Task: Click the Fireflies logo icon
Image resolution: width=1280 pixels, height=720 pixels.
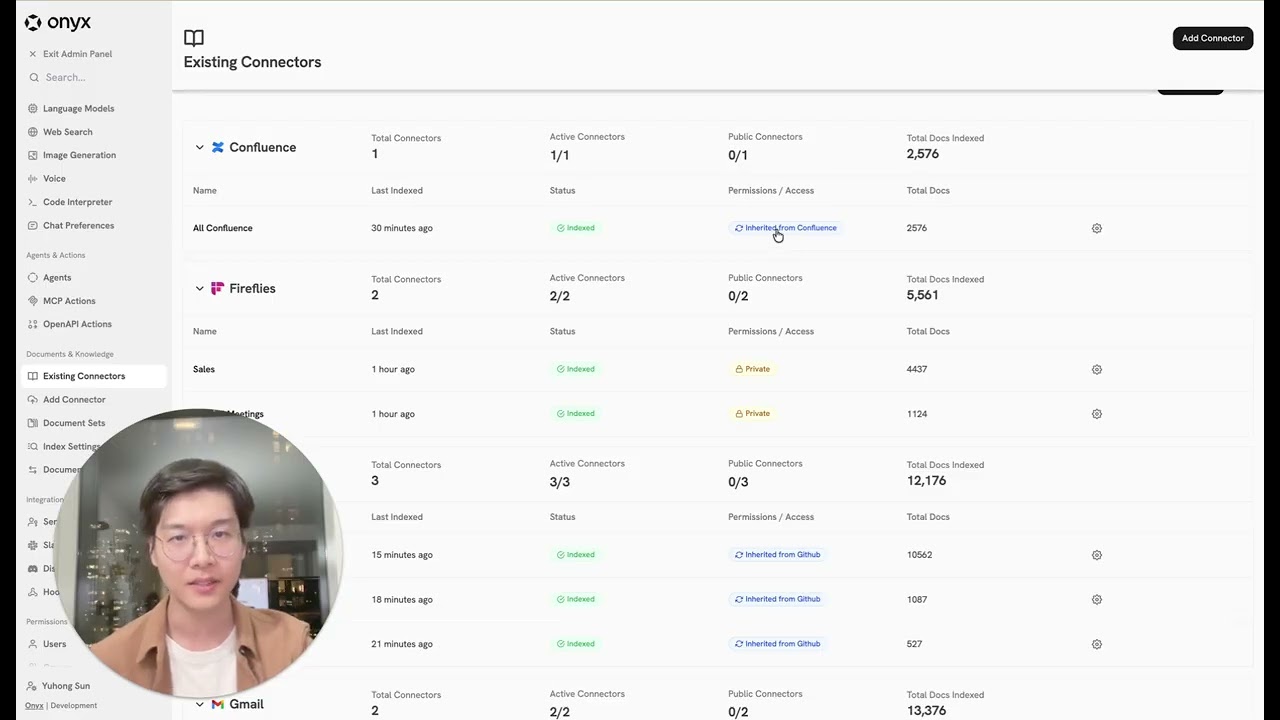Action: point(218,288)
